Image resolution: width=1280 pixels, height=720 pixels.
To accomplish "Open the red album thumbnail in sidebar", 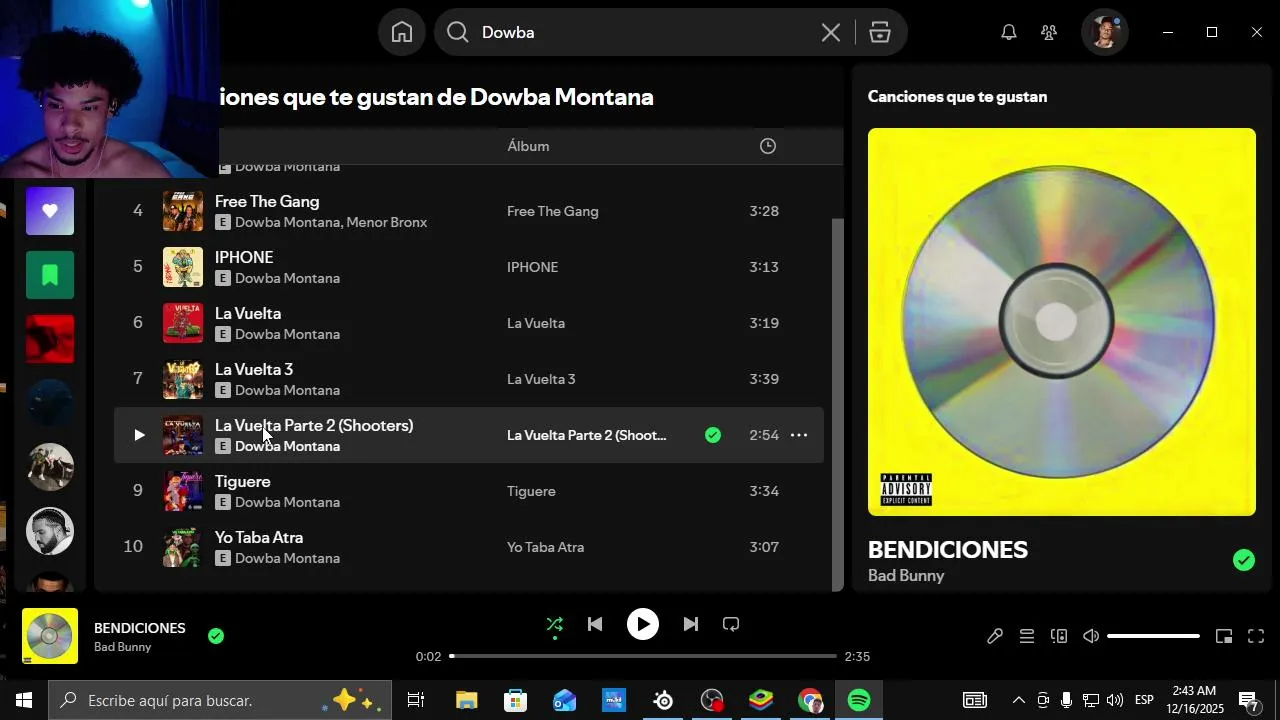I will (50, 339).
